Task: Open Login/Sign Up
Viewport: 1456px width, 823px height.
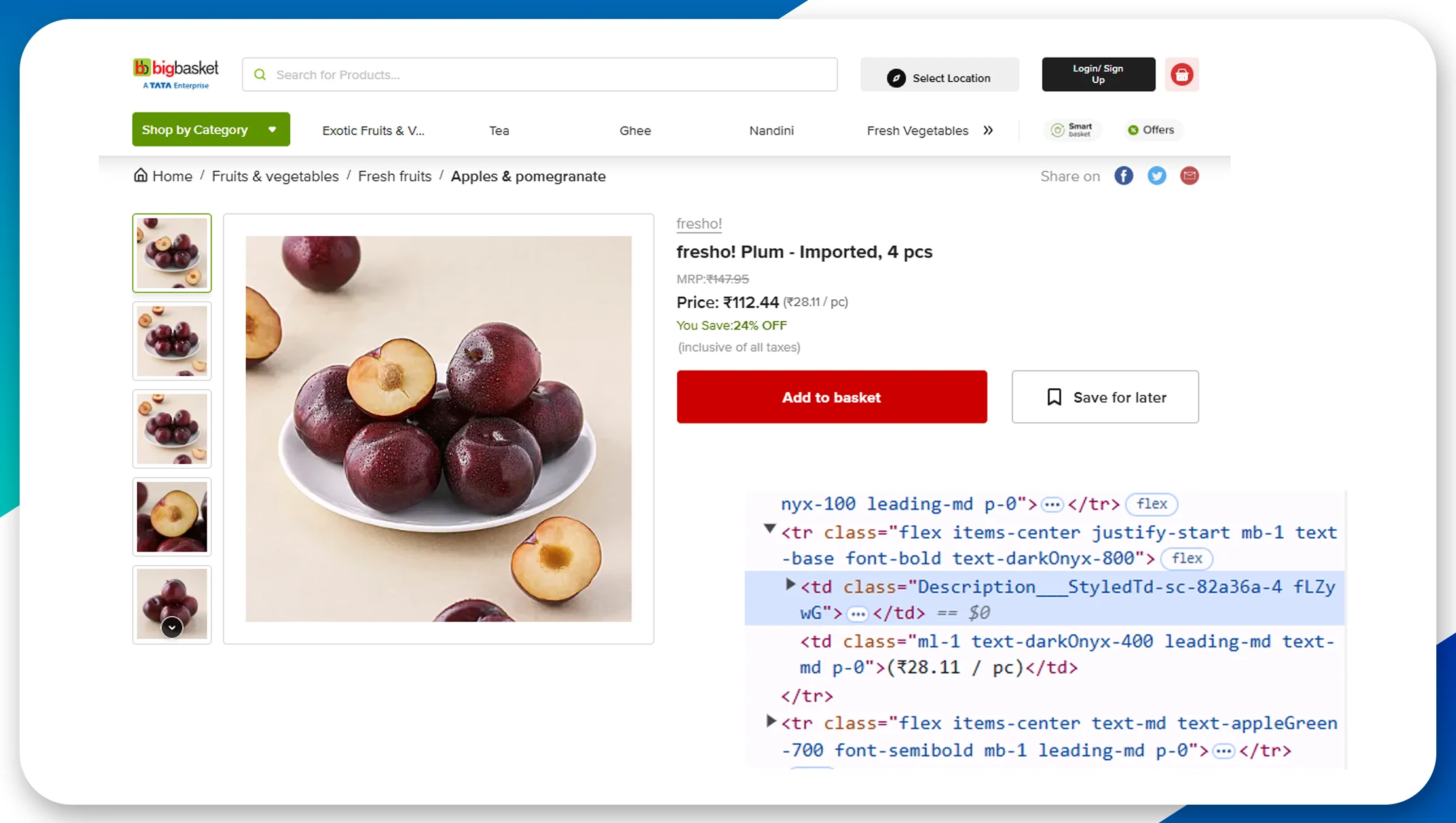Action: click(1098, 75)
